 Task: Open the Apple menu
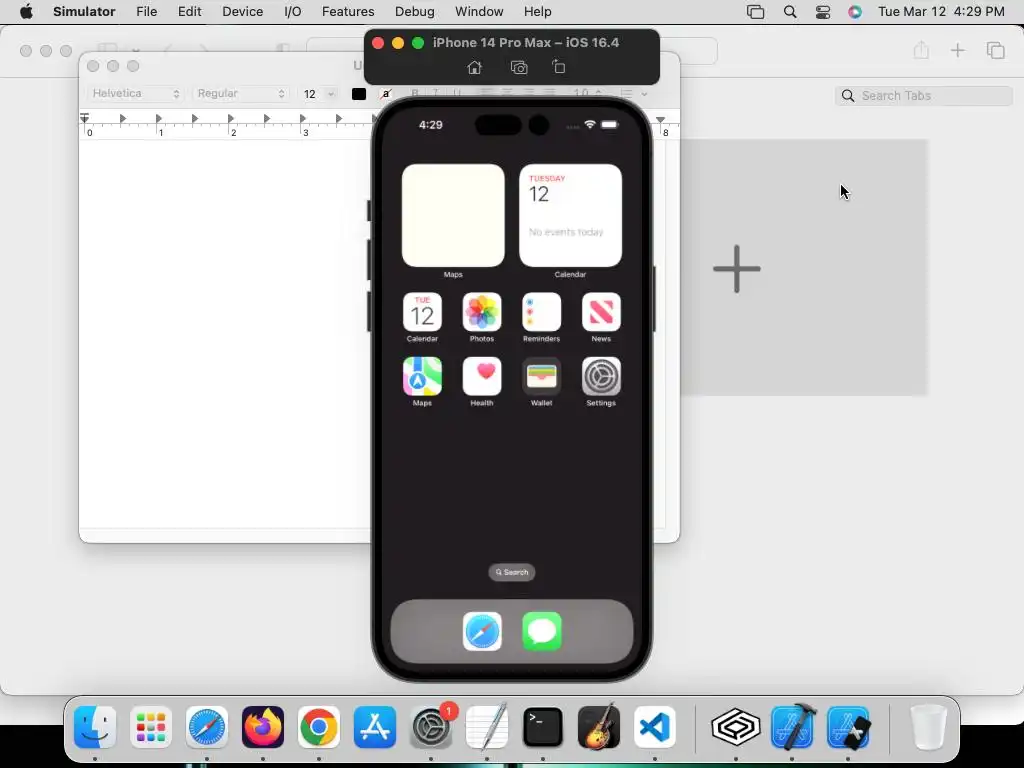point(26,12)
